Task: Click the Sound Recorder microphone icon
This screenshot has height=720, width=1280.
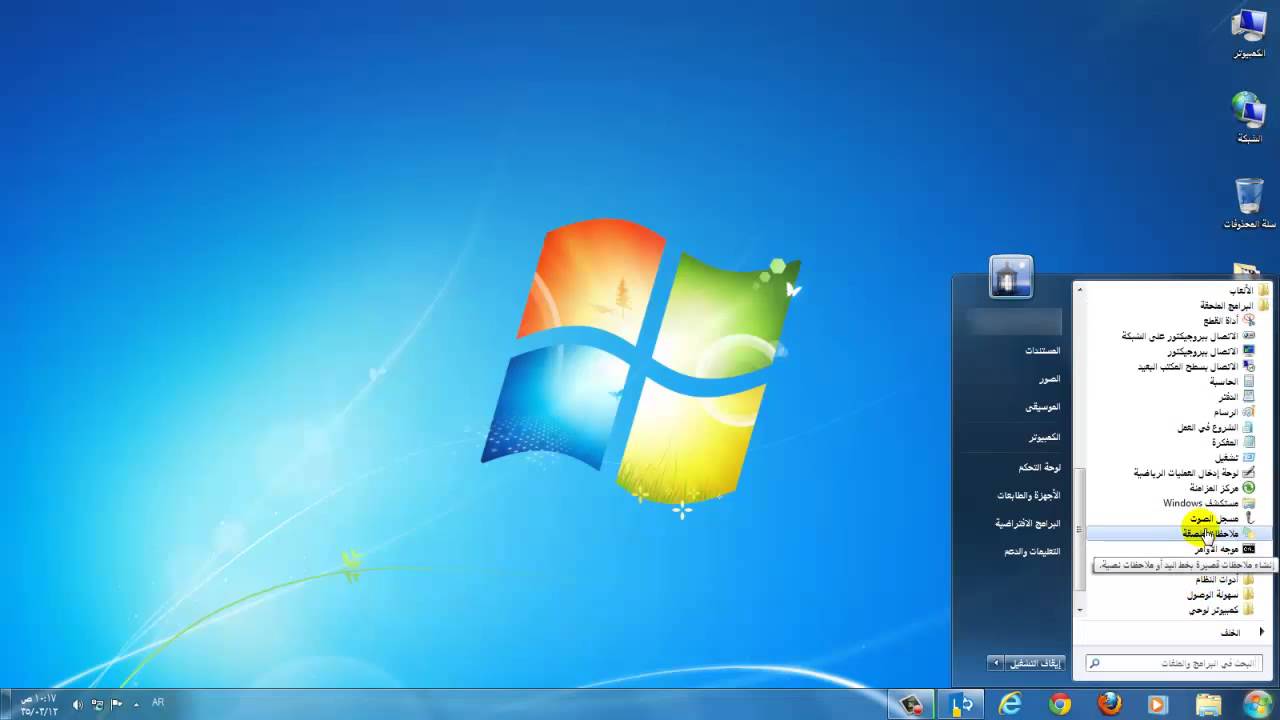Action: (x=1249, y=518)
